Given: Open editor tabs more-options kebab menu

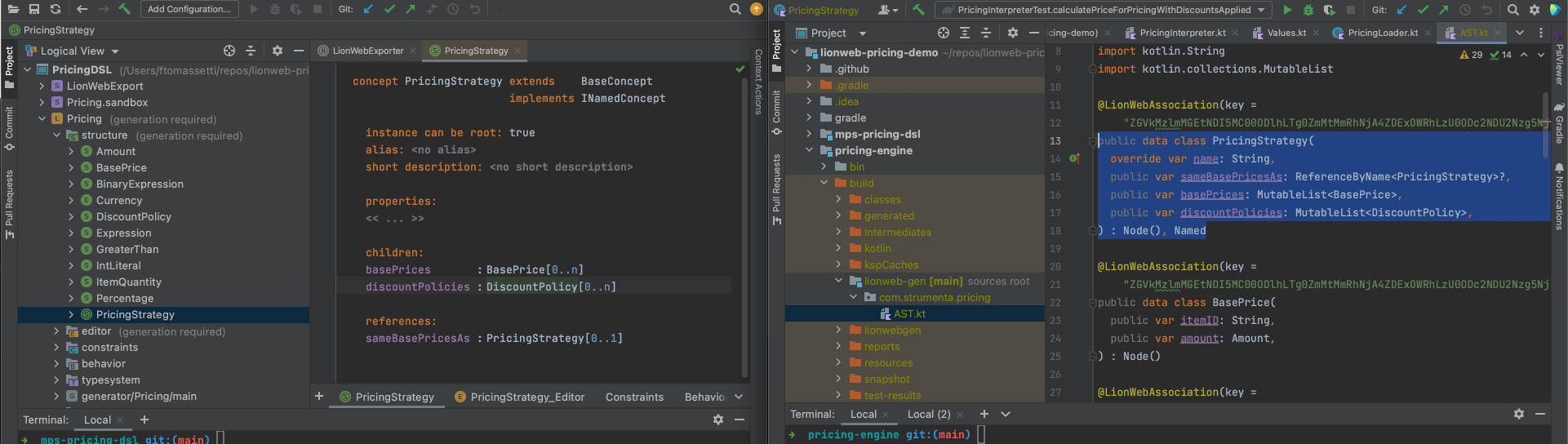Looking at the screenshot, I should pyautogui.click(x=1541, y=33).
